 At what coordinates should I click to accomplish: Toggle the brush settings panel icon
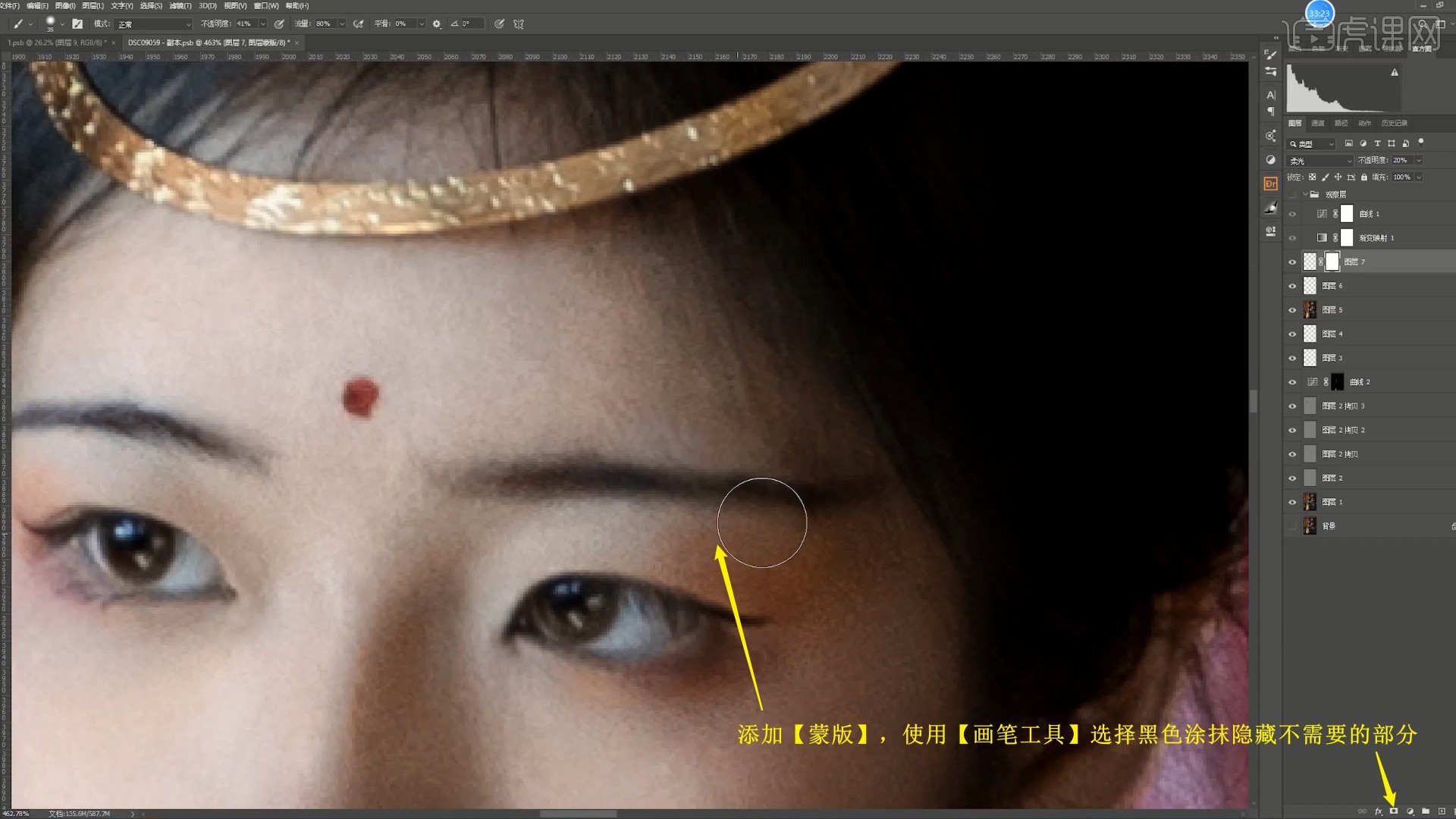click(x=77, y=24)
